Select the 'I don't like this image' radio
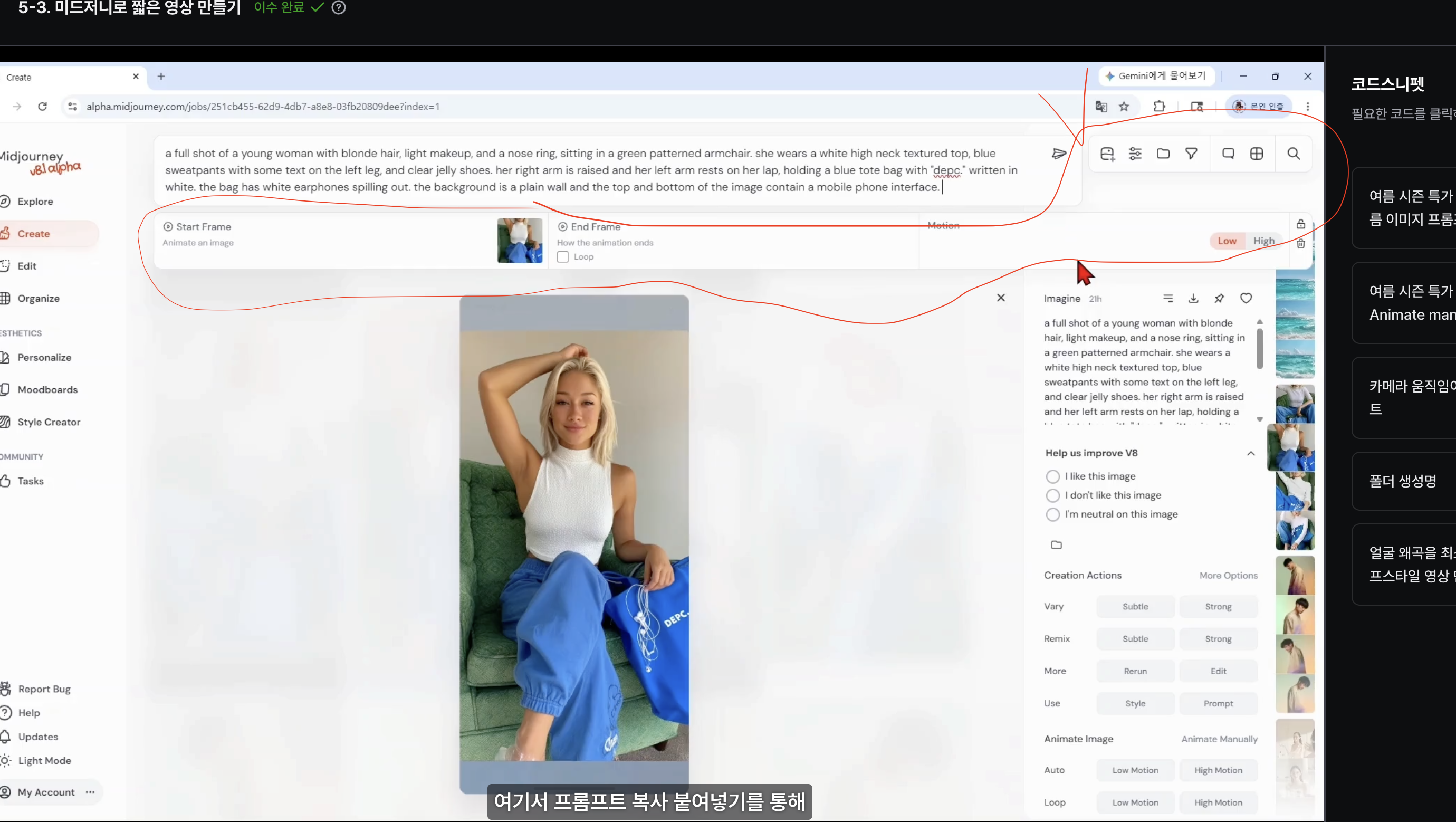Screen dimensions: 1456x822 point(1052,495)
